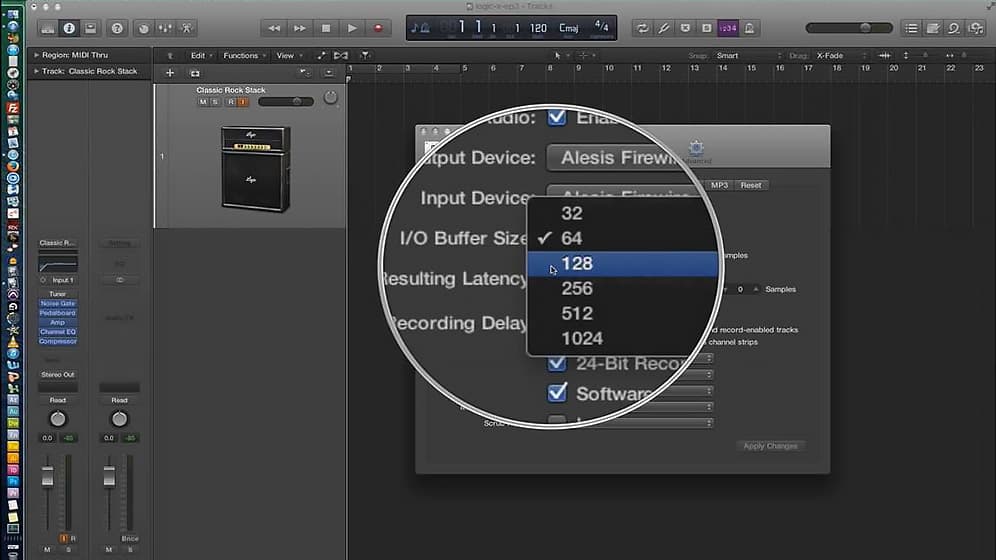Toggle the Flex show/hide icon

(341, 55)
